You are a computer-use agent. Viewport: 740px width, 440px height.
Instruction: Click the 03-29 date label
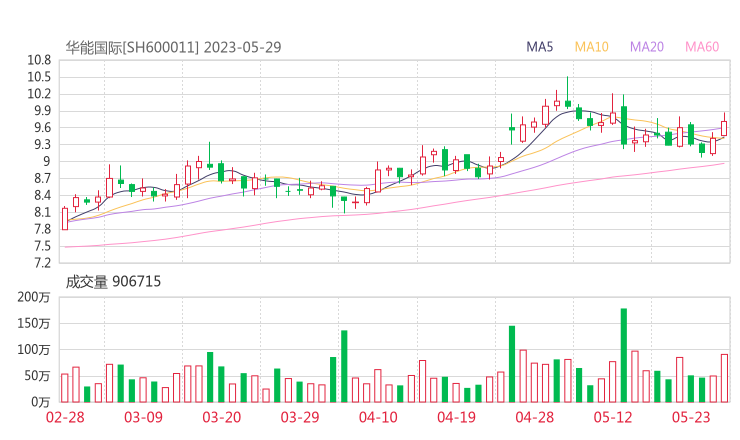300,417
